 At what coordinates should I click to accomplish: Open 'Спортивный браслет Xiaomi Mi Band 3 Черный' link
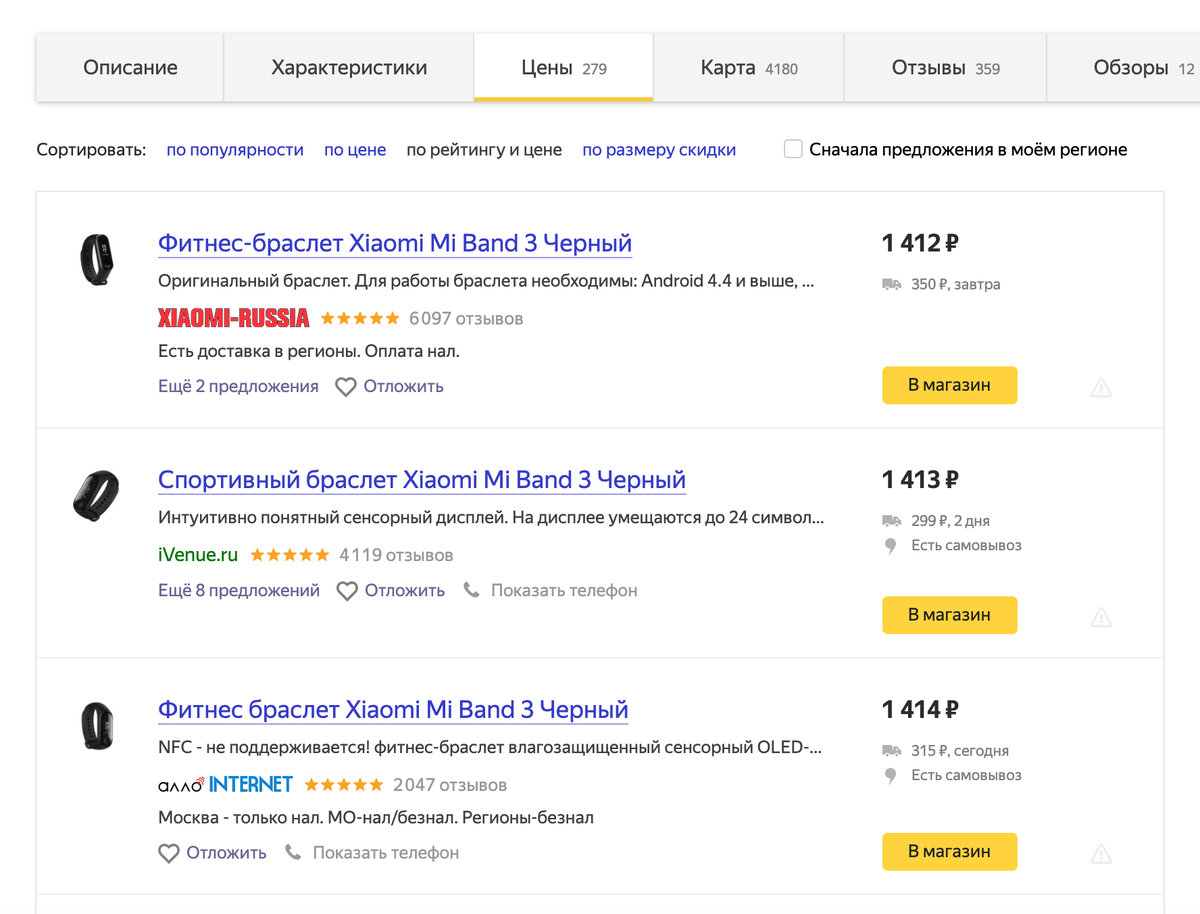point(422,480)
